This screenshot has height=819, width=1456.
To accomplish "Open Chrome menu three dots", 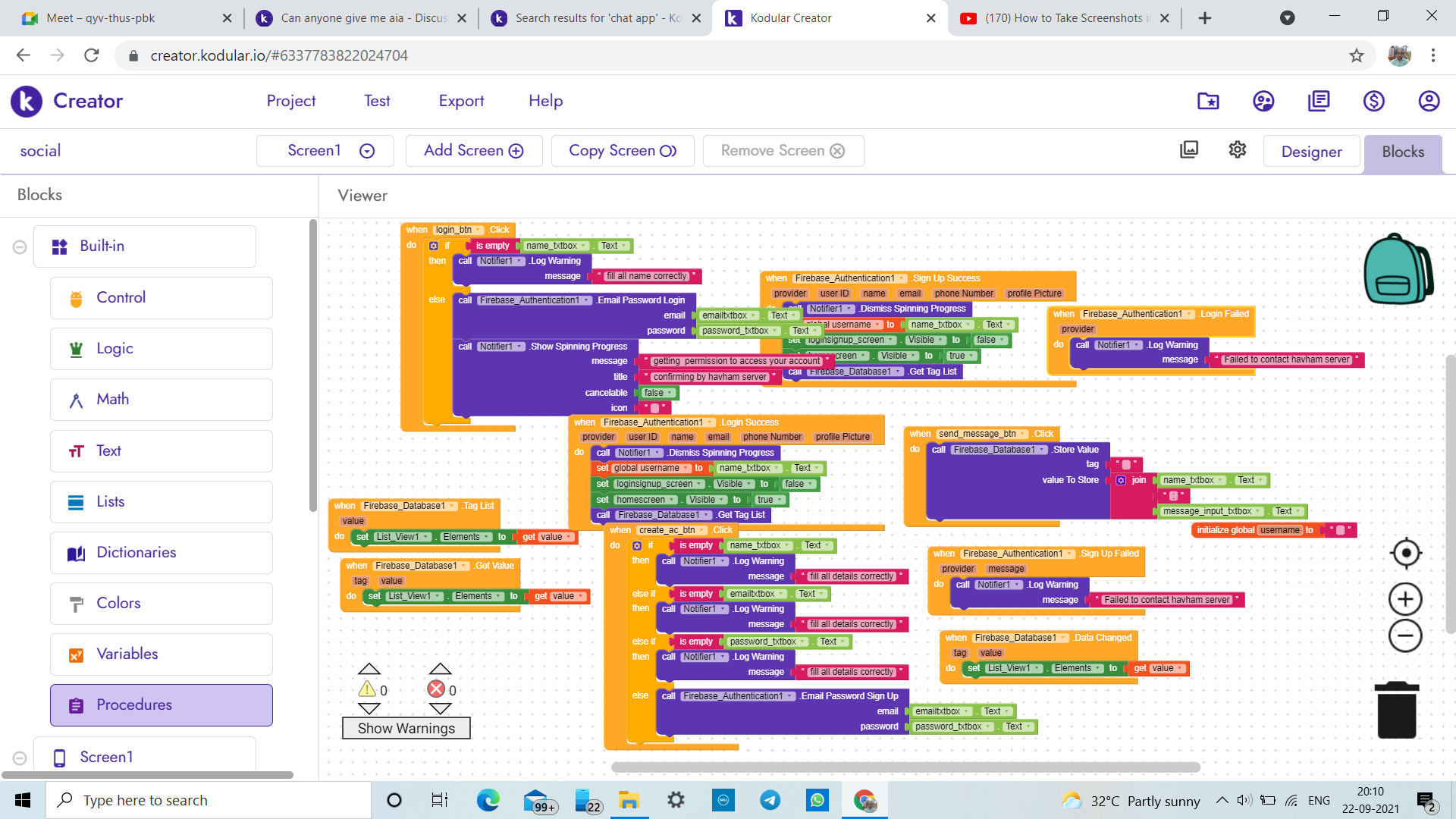I will point(1433,55).
